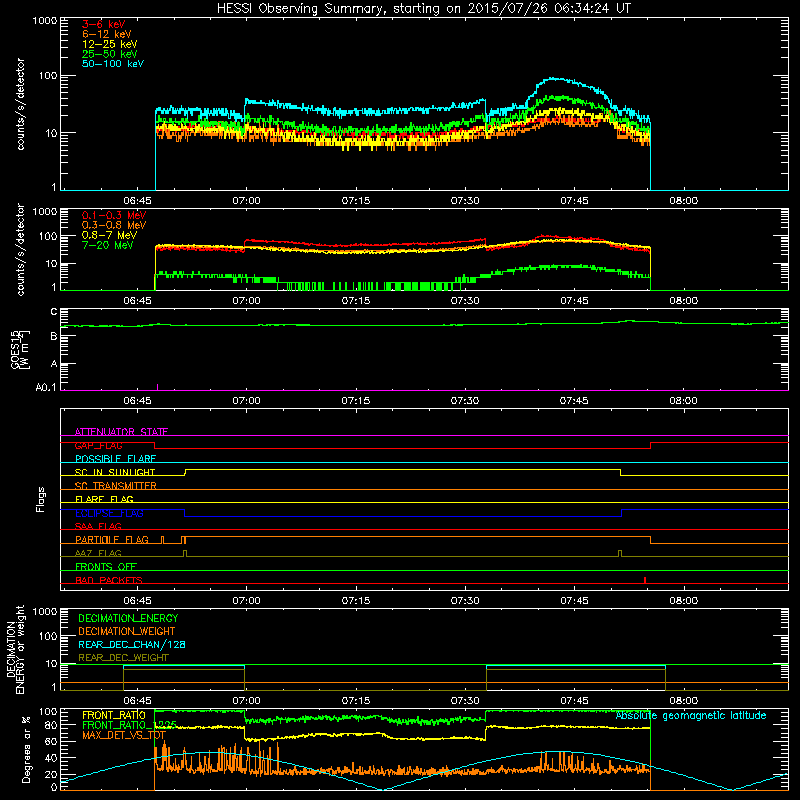Click the 08:00 tick label under the Flags plot
Screen dimensions: 800x800
point(684,601)
